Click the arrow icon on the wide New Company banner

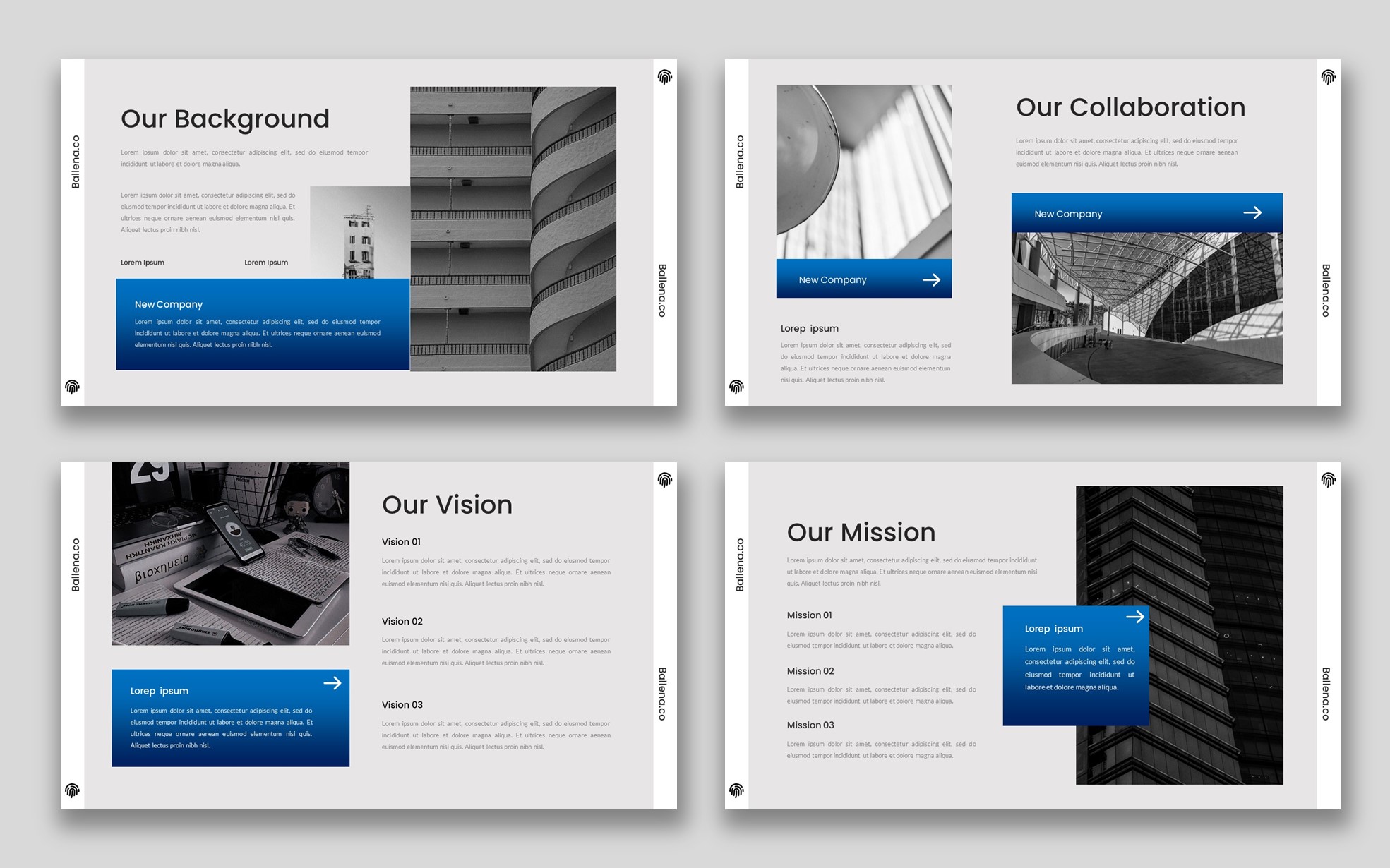click(1254, 212)
